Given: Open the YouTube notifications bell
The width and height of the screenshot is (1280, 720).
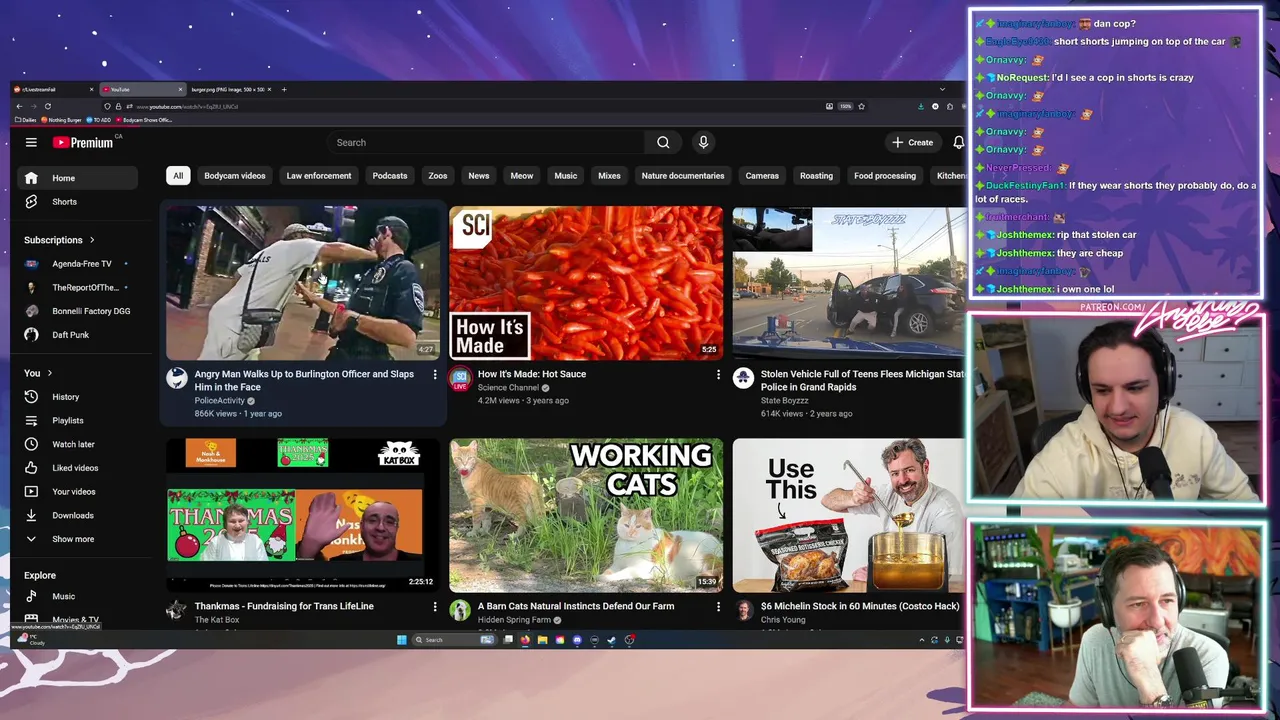Looking at the screenshot, I should 958,142.
